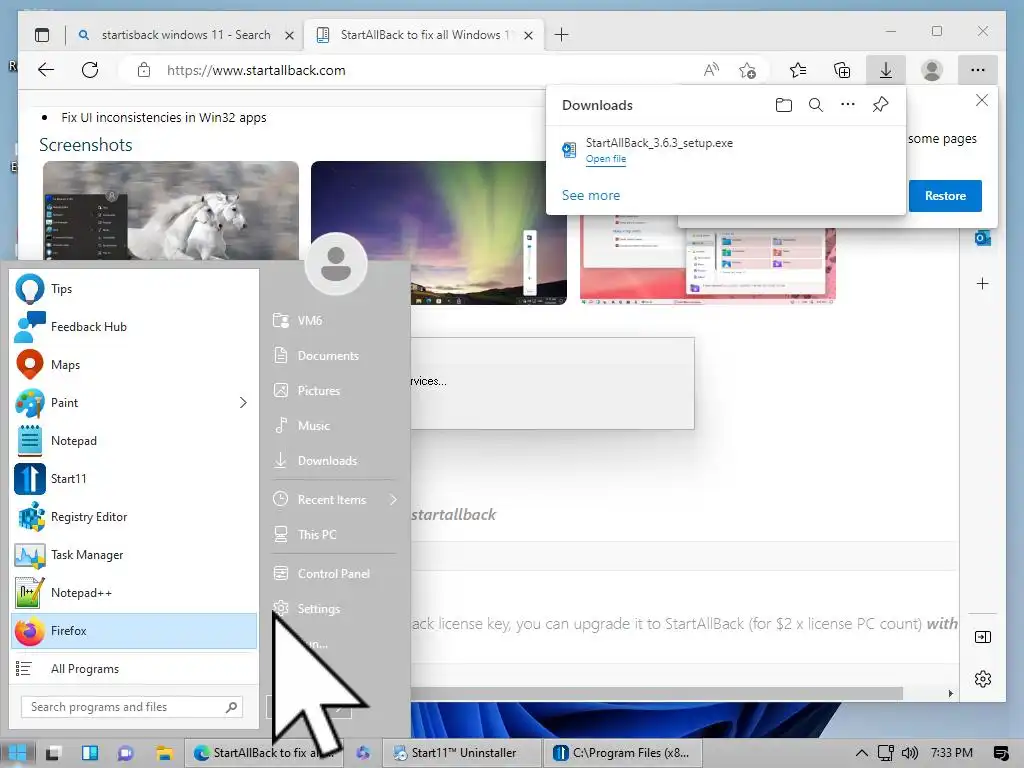Viewport: 1024px width, 768px height.
Task: Click See more in Downloads panel
Action: (591, 195)
